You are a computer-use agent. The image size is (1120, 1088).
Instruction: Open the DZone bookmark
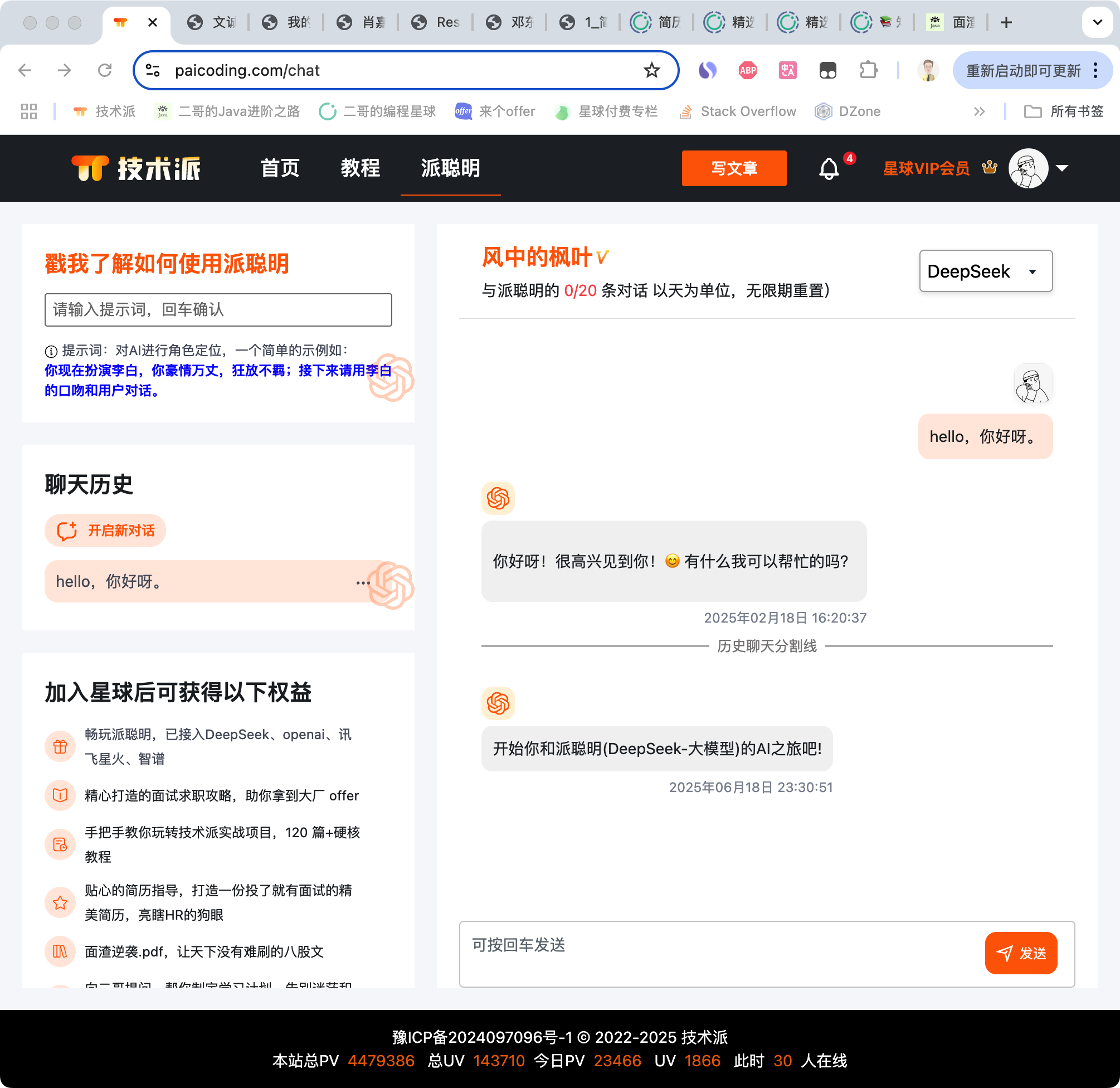[848, 111]
